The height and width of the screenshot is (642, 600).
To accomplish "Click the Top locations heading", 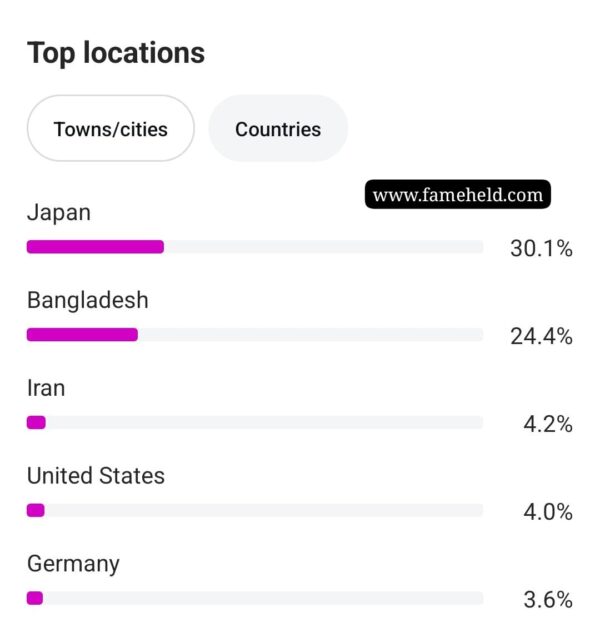I will (116, 54).
